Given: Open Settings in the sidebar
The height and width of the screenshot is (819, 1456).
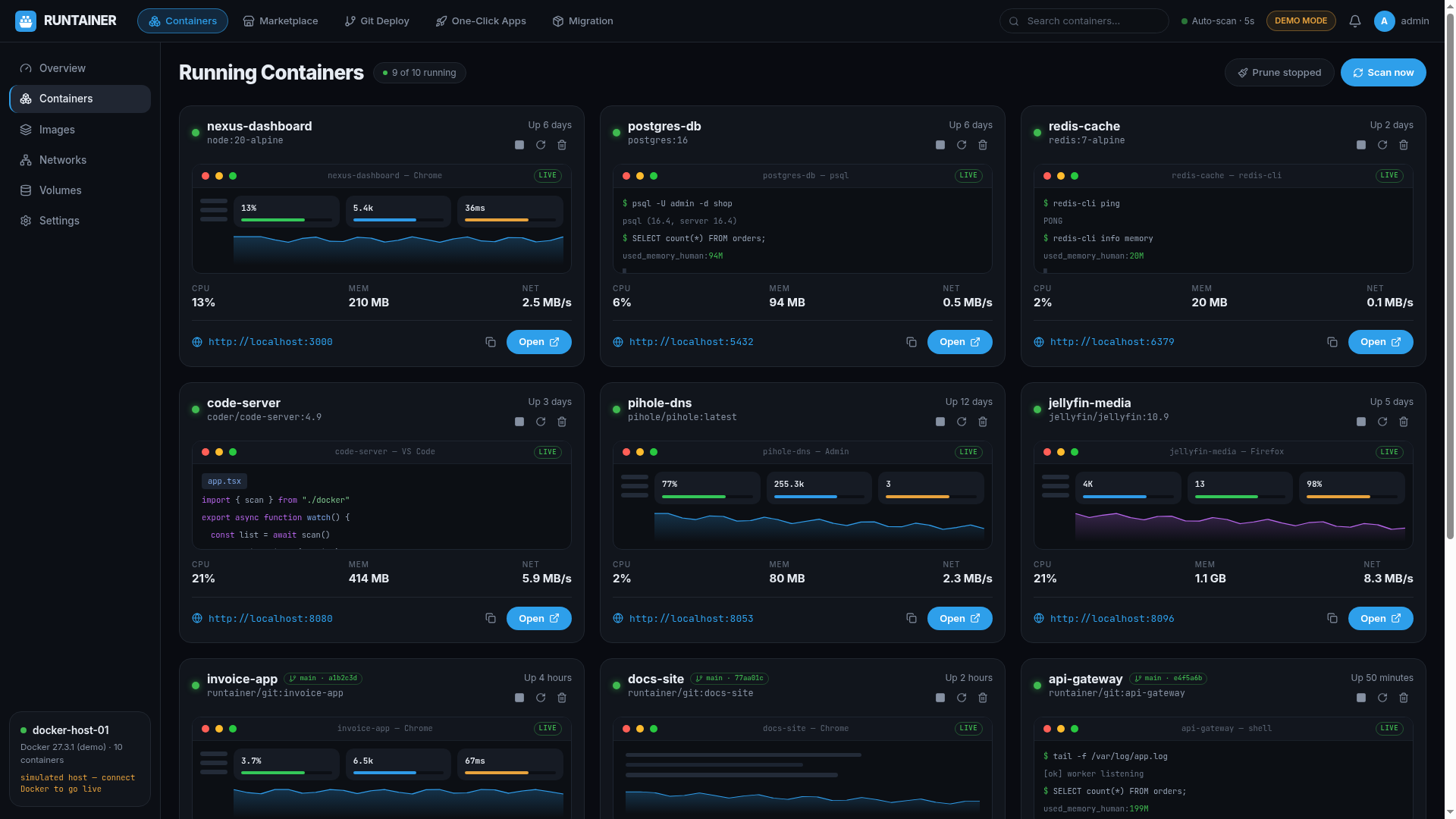Looking at the screenshot, I should click(80, 221).
